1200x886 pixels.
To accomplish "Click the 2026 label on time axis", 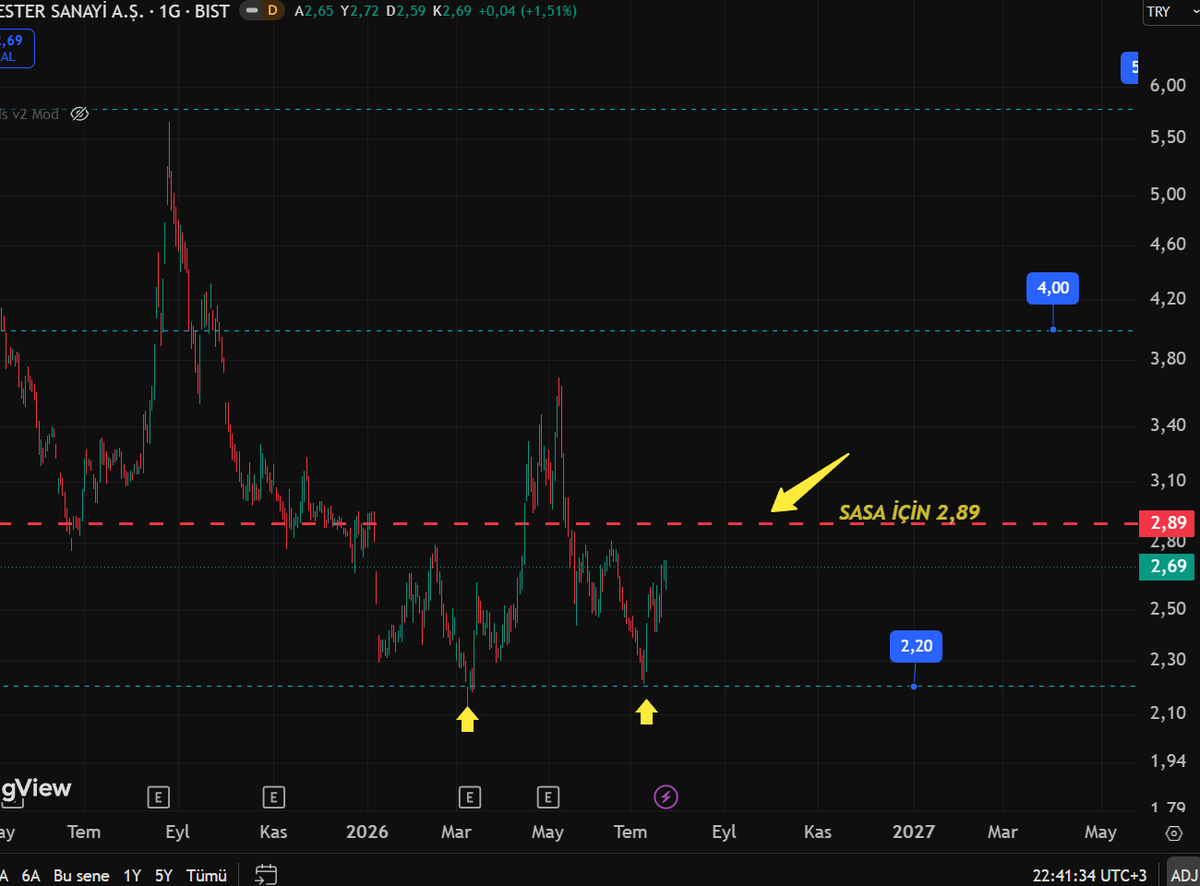I will pos(368,832).
